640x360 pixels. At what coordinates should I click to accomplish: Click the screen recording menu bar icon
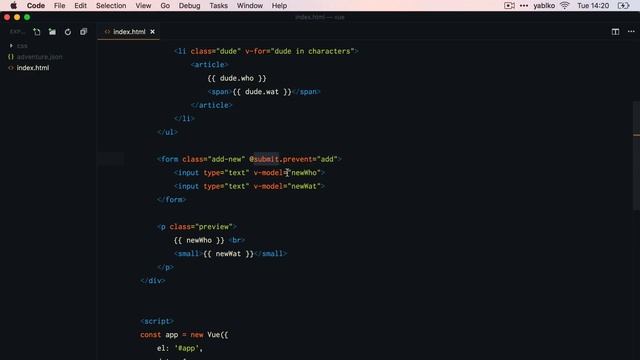509,6
